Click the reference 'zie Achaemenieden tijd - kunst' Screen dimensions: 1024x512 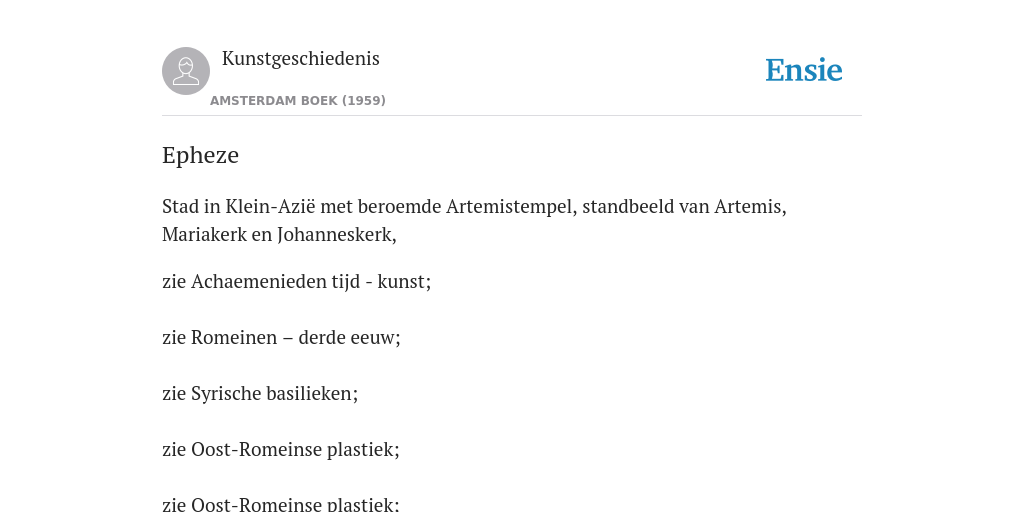point(296,281)
